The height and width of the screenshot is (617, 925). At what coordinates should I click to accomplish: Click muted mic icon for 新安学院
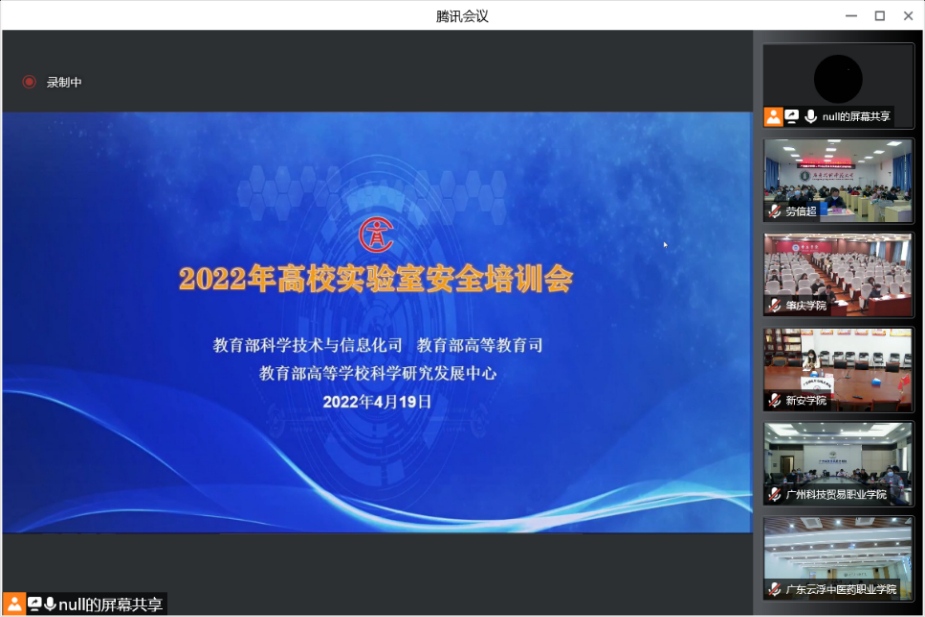click(774, 400)
